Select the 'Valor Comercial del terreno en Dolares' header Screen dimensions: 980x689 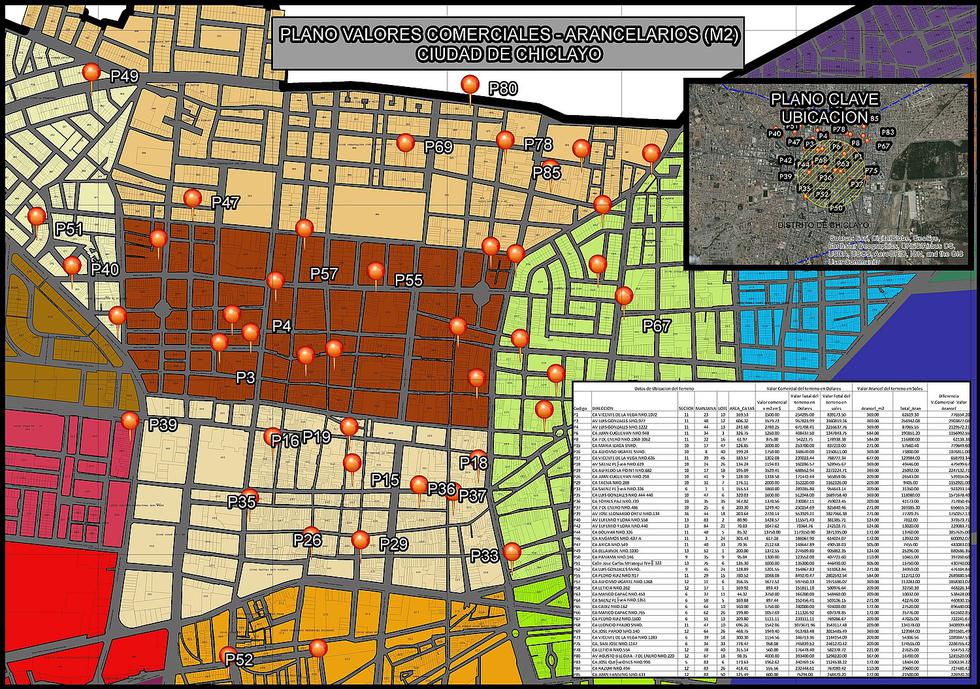click(x=804, y=388)
